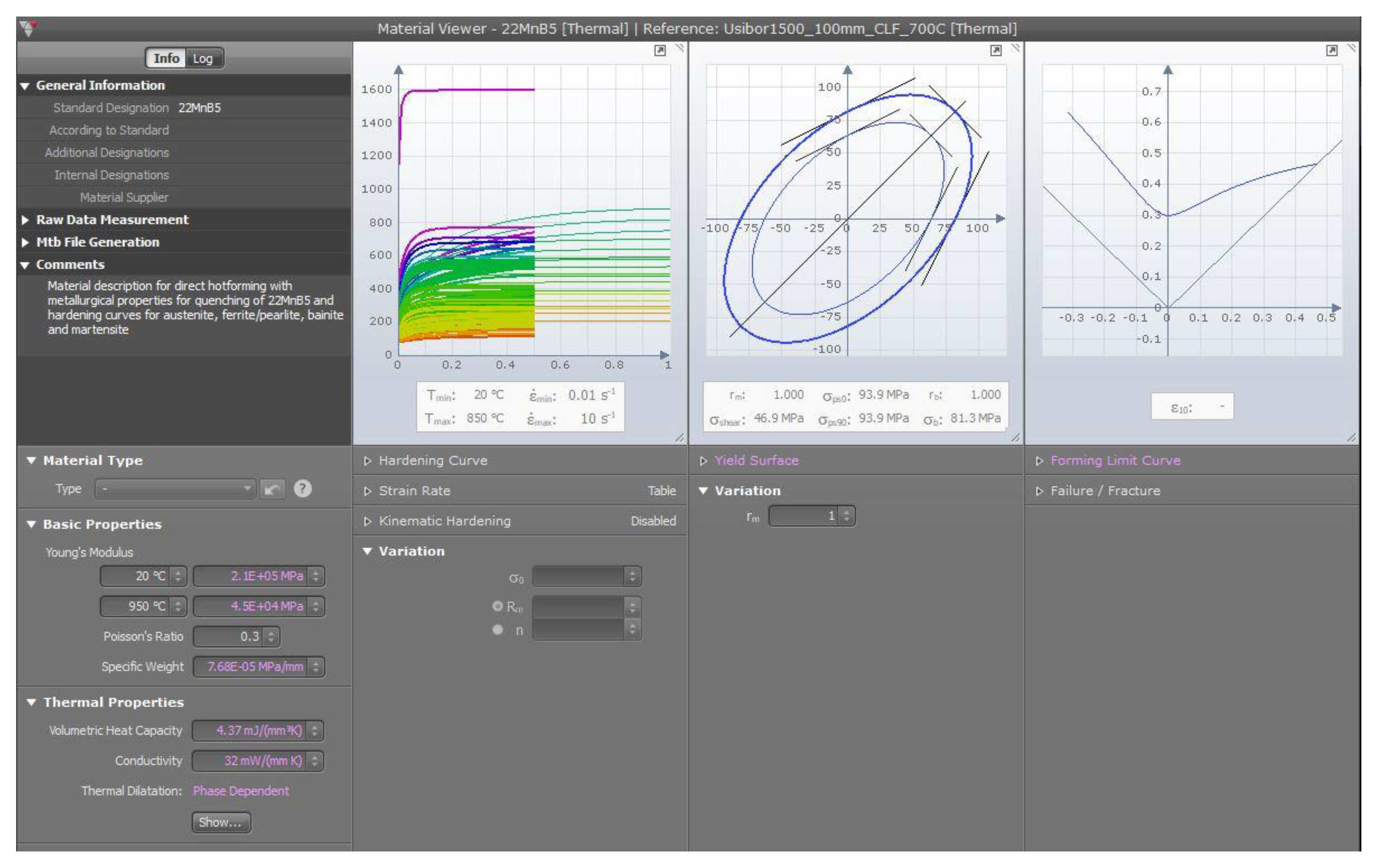The width and height of the screenshot is (1377, 868).
Task: Click resize grip of hardening curve plot
Action: pyautogui.click(x=680, y=438)
